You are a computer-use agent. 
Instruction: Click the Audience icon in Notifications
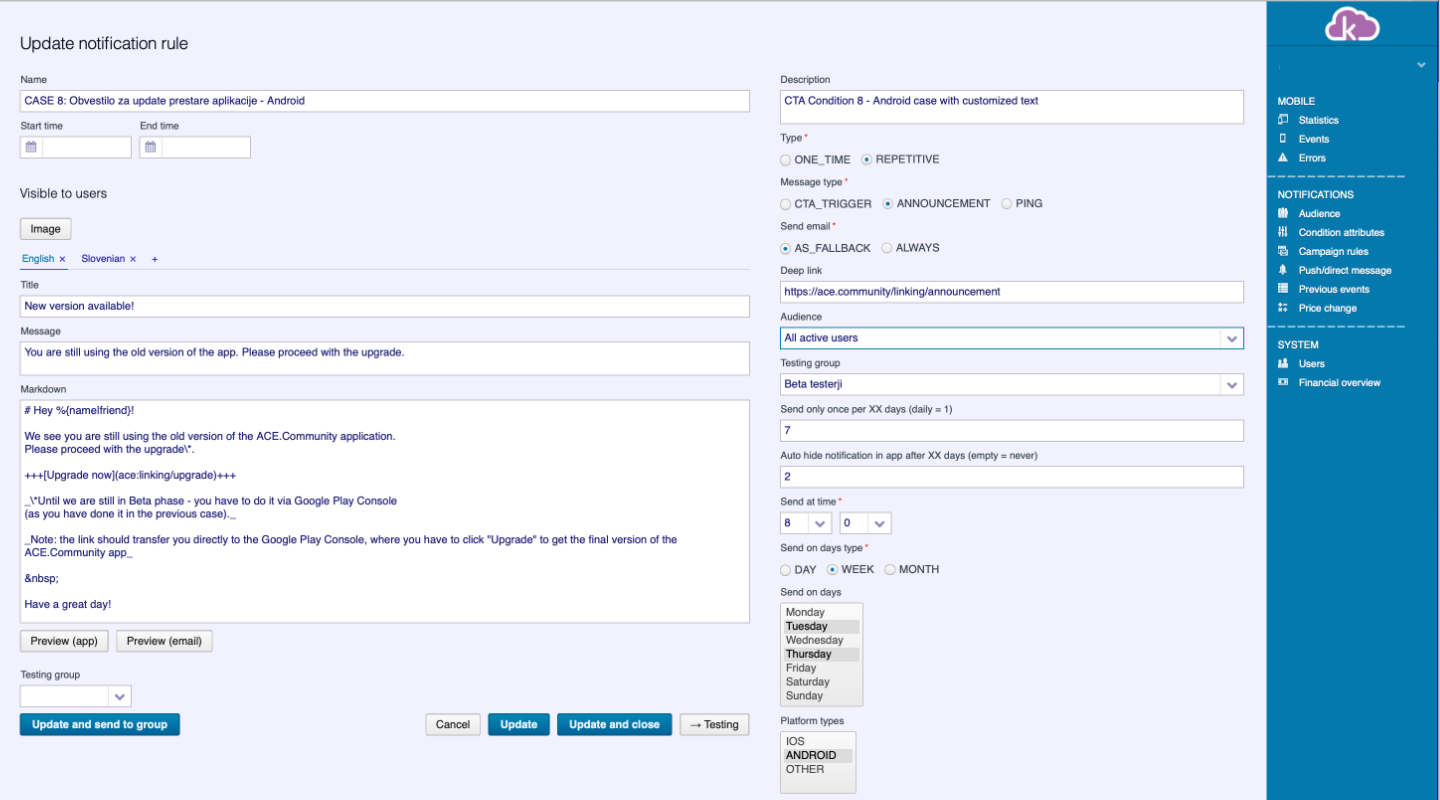[x=1283, y=213]
